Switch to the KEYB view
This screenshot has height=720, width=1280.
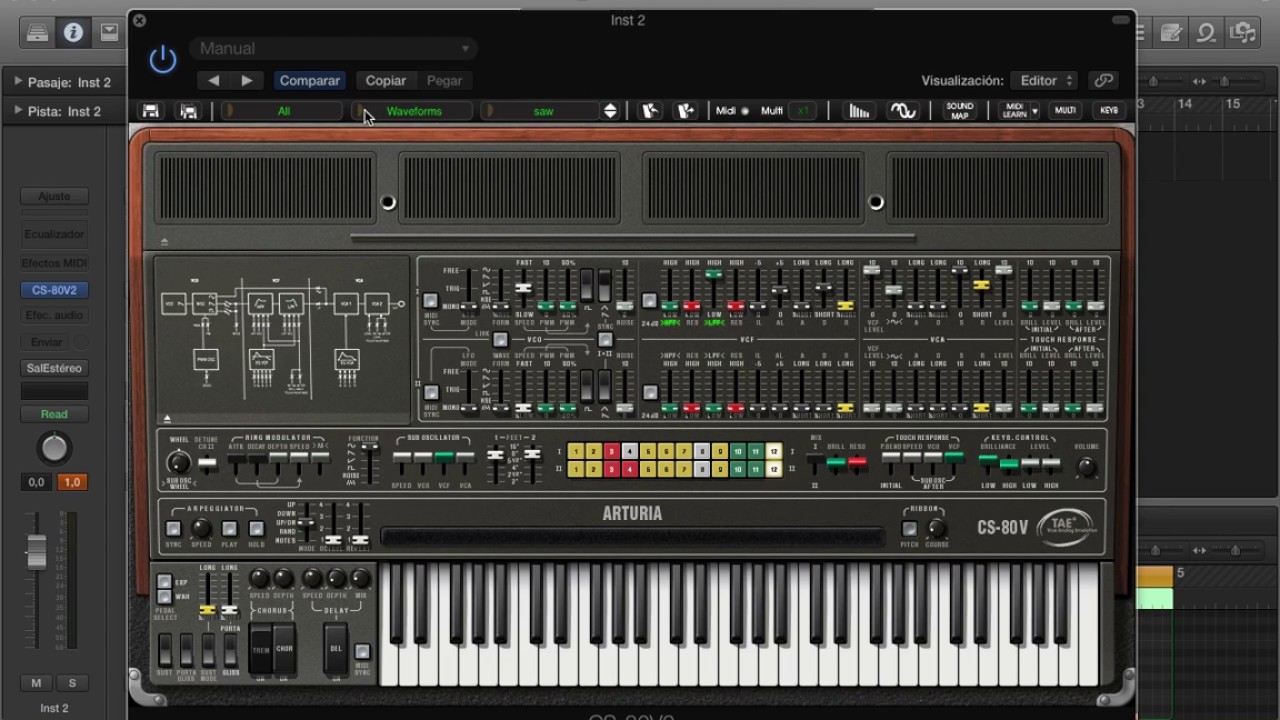click(x=1109, y=111)
